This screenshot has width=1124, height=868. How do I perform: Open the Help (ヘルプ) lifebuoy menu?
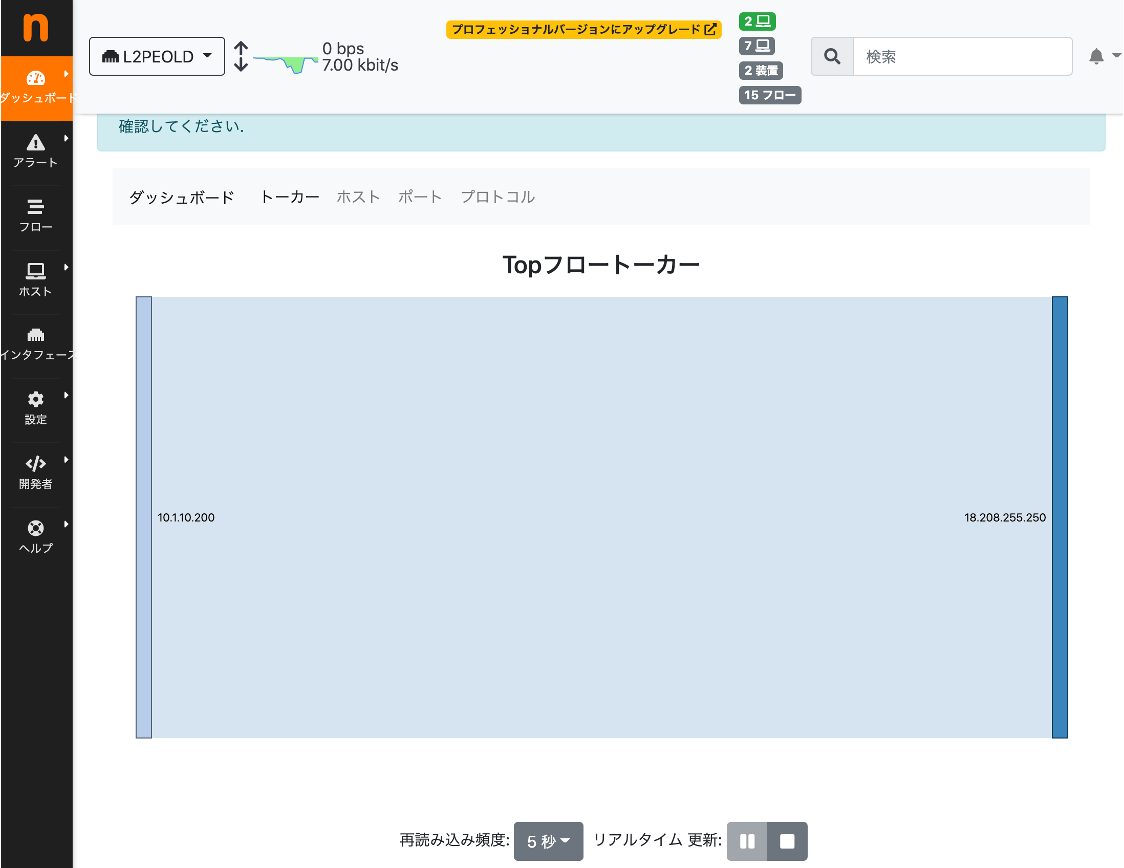(x=36, y=538)
